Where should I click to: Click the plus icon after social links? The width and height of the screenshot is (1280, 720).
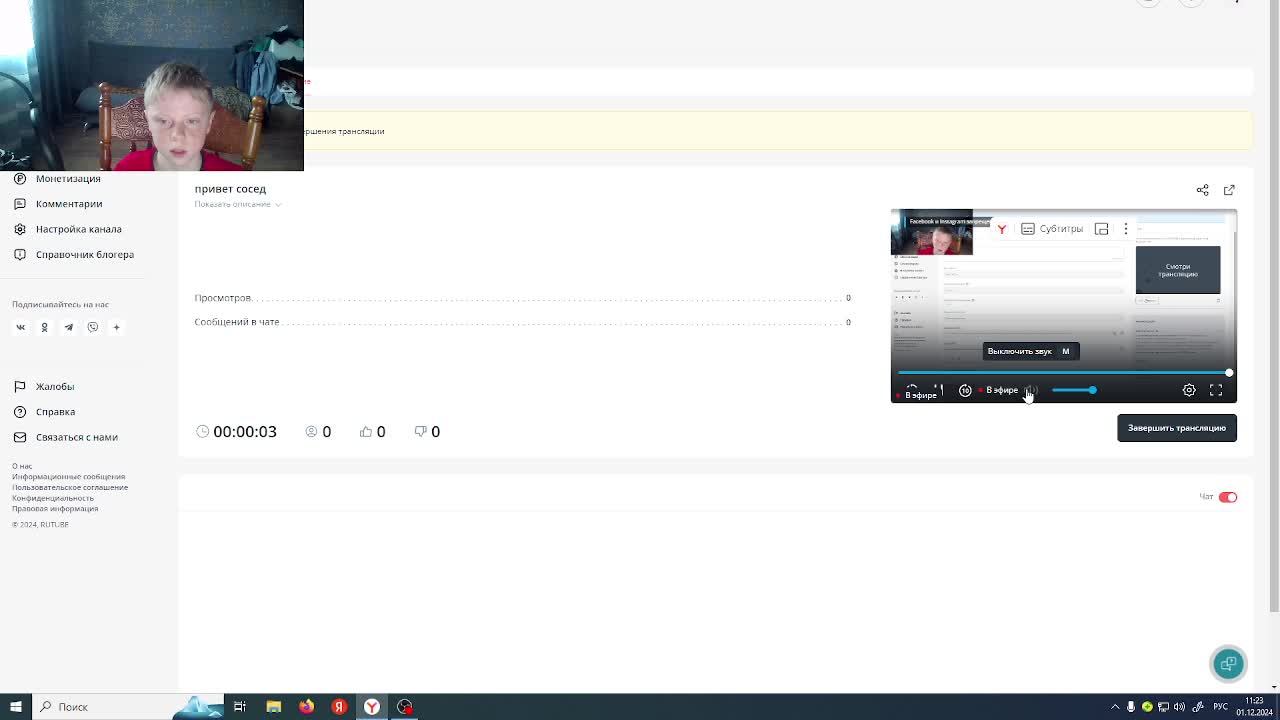[x=116, y=327]
